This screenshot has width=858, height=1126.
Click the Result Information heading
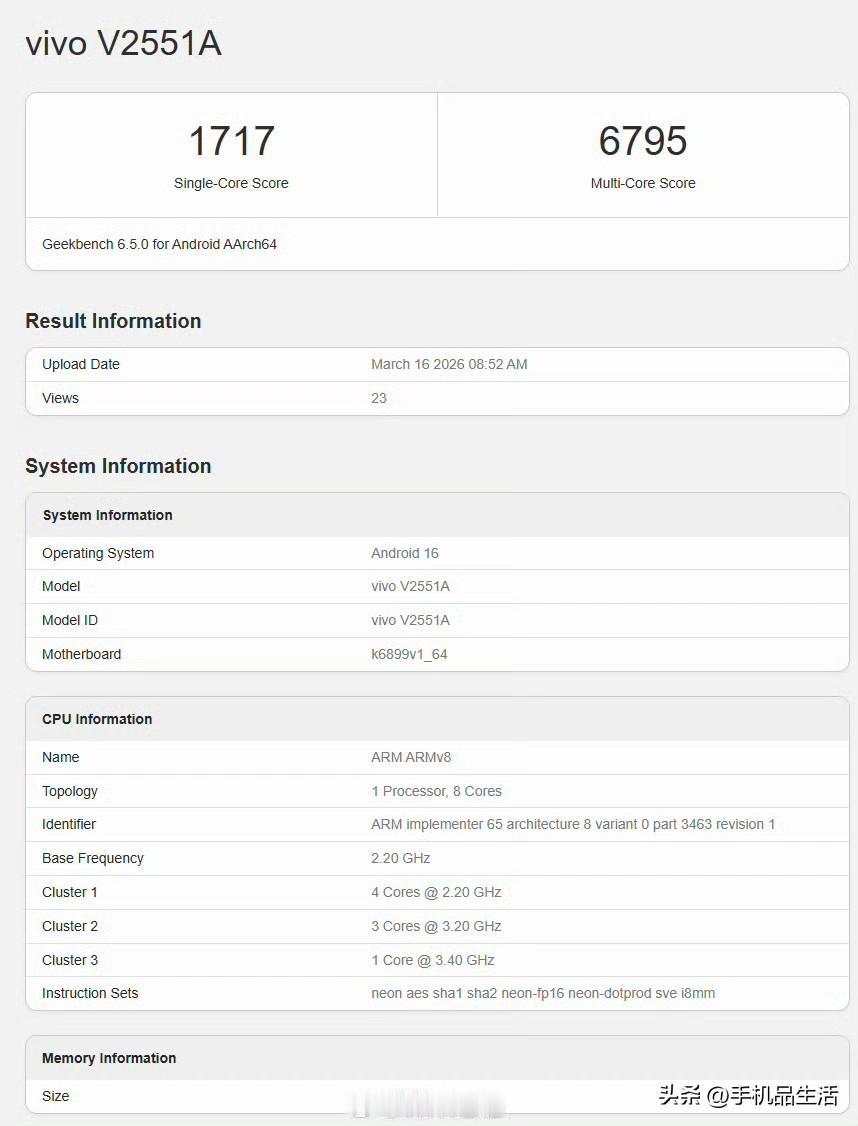click(113, 321)
